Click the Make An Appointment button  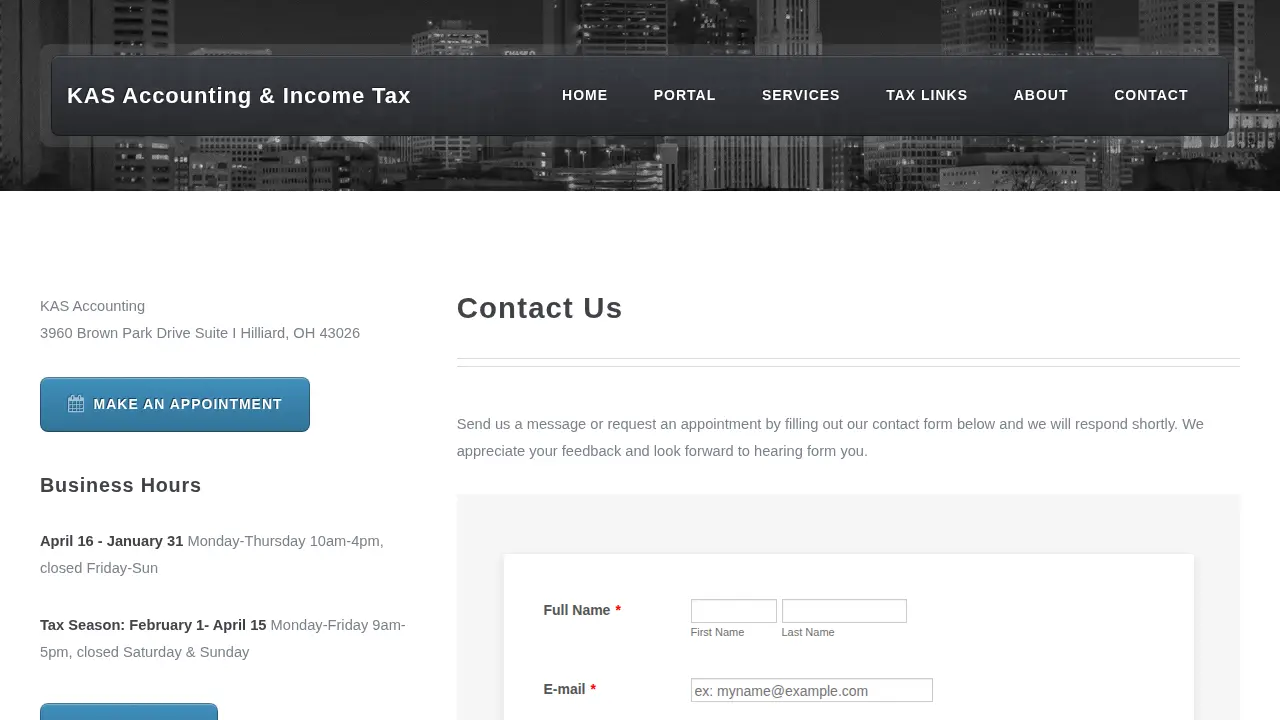(175, 404)
